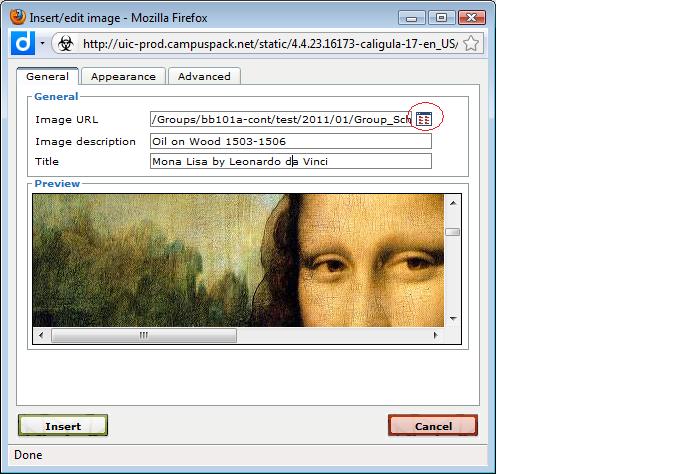Click the Insert button

click(x=63, y=426)
